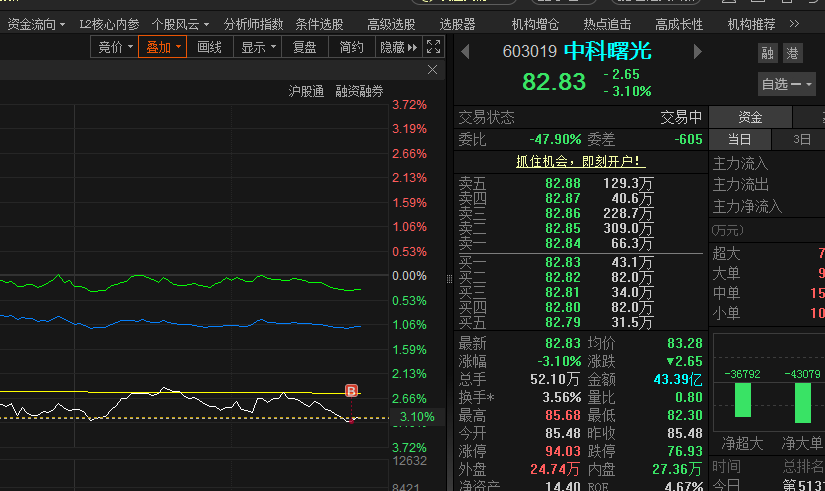Click the splitter handle between chart and quote panel
Image resolution: width=825 pixels, height=491 pixels.
(449, 279)
